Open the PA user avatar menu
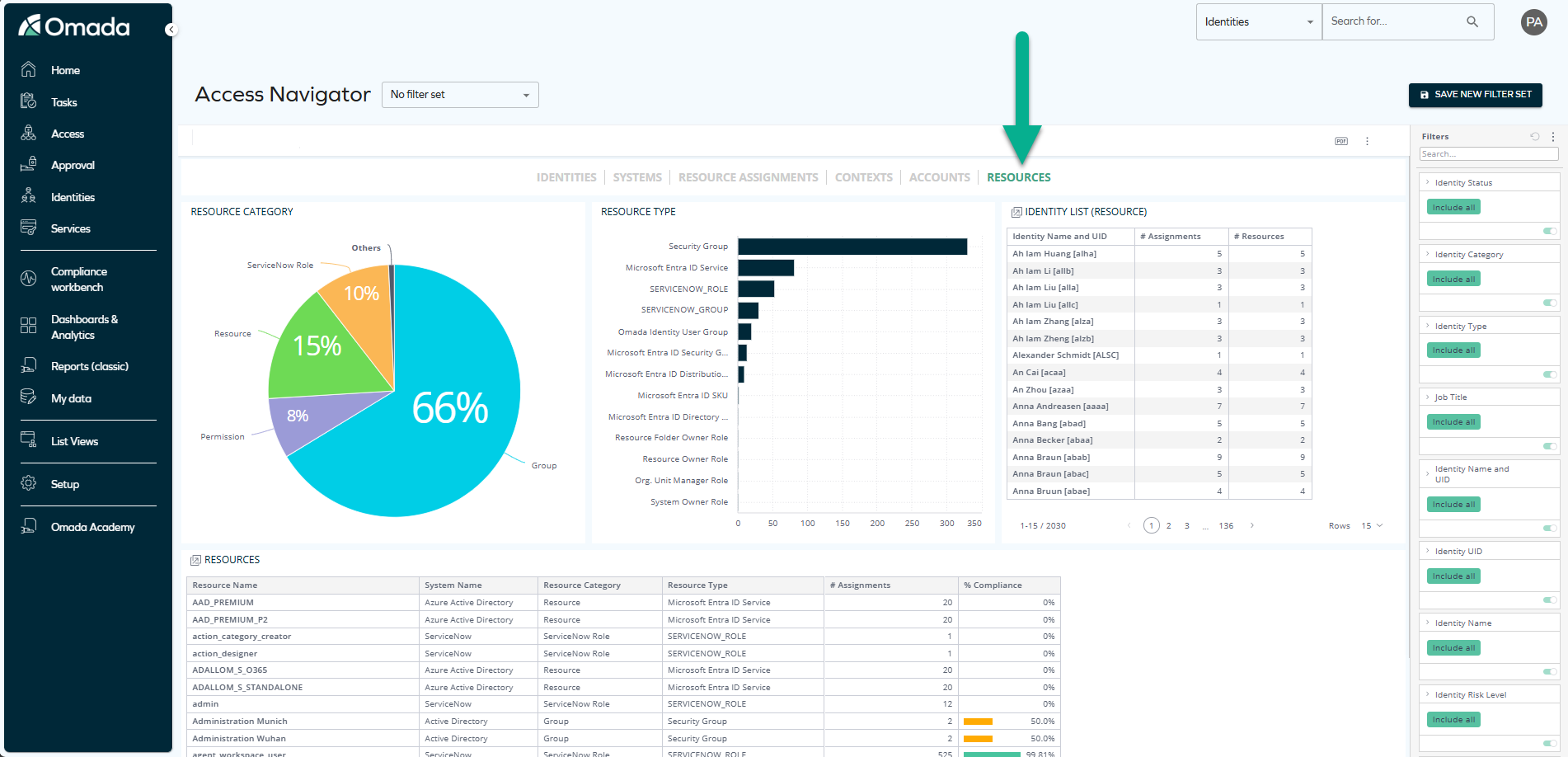Image resolution: width=1568 pixels, height=757 pixels. tap(1533, 22)
